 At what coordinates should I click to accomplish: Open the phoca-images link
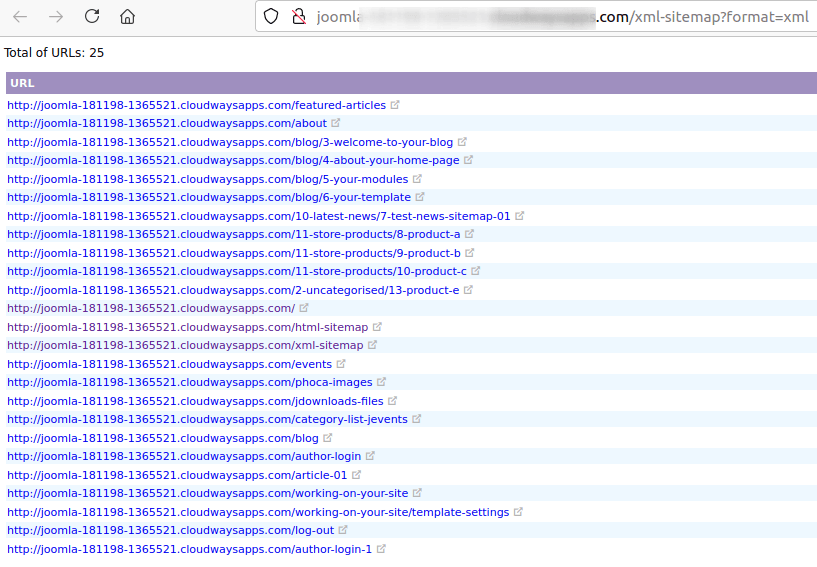click(190, 383)
